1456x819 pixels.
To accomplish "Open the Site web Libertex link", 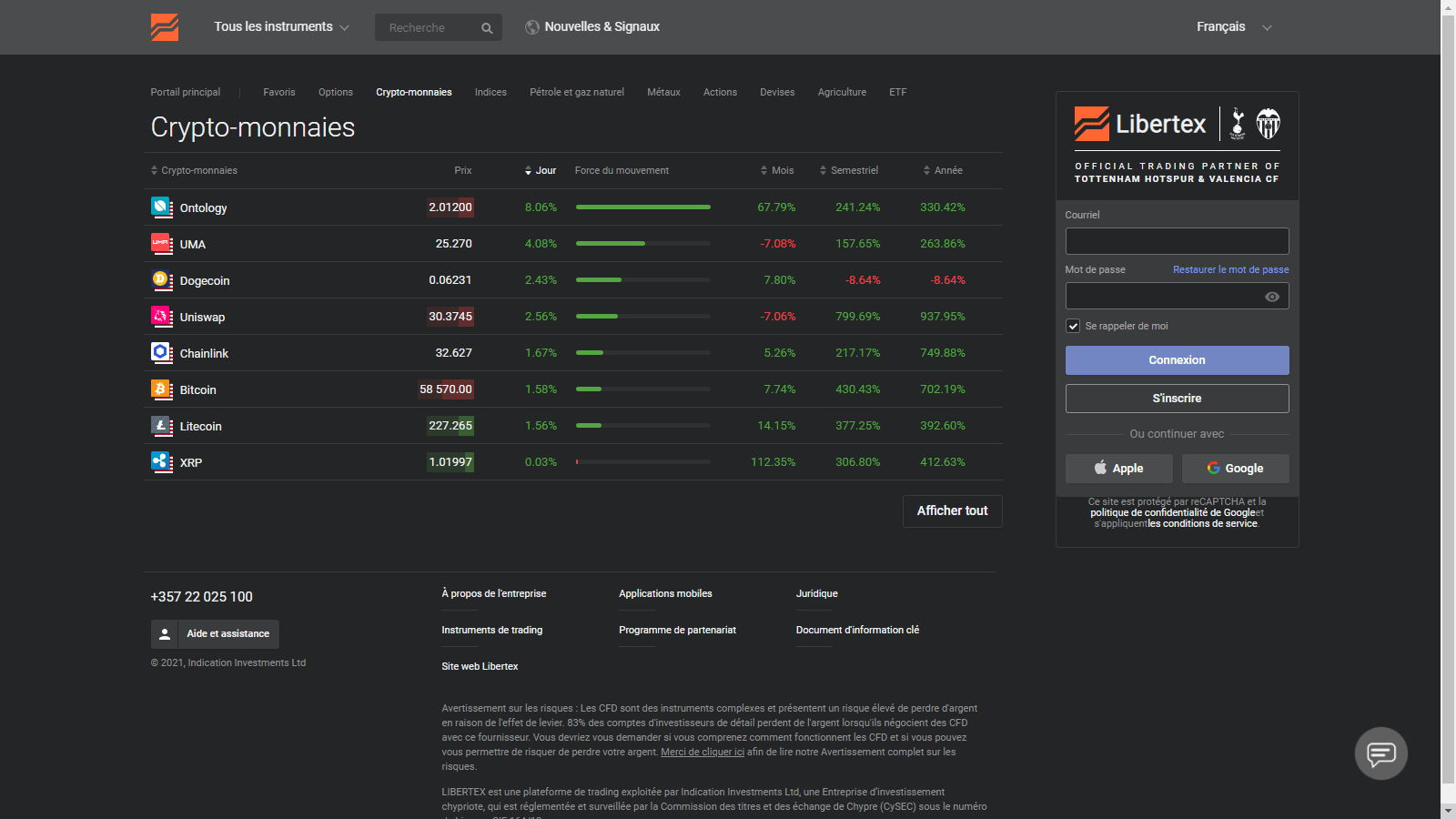I will coord(480,666).
